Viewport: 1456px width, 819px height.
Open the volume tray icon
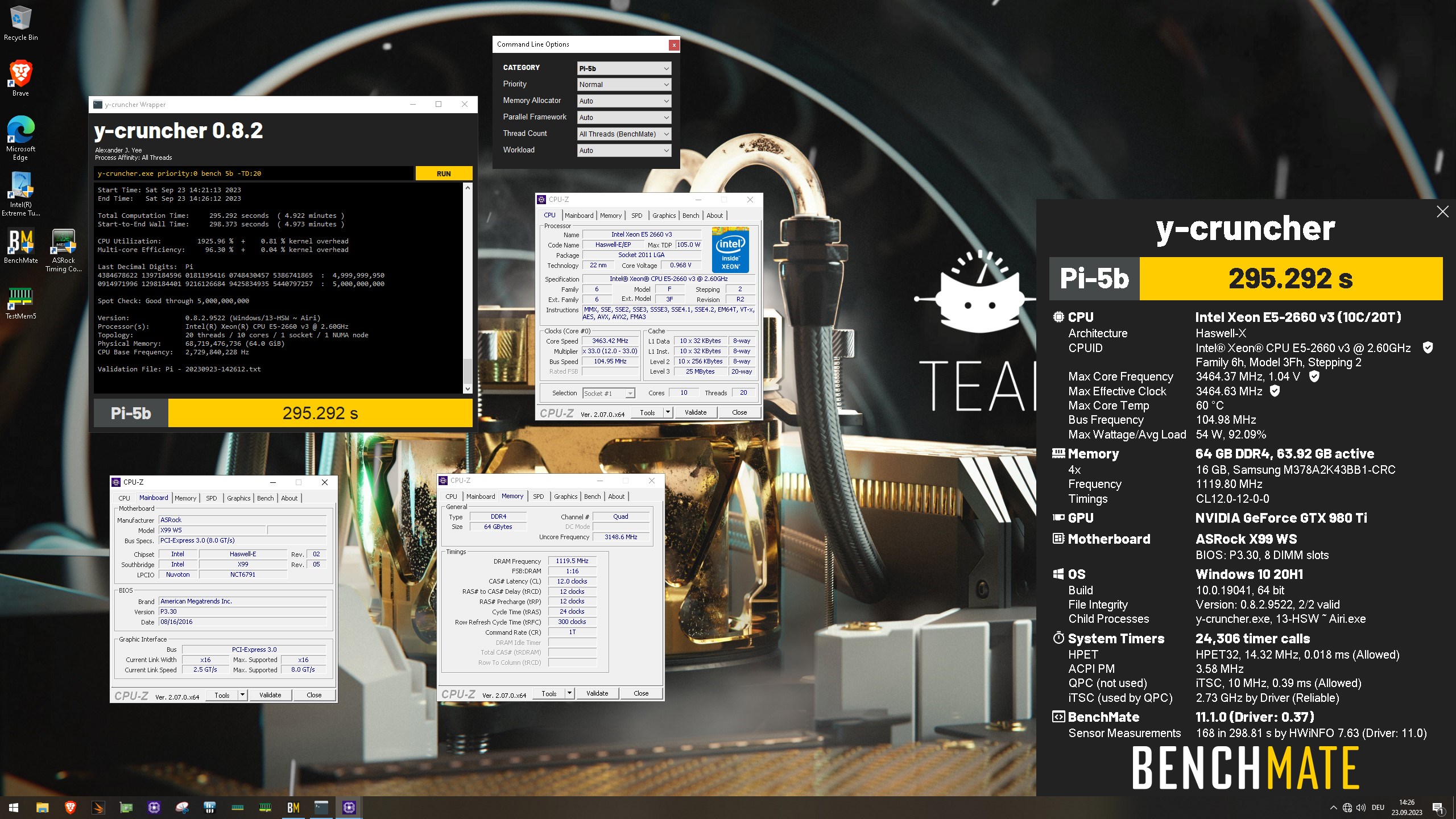click(x=1360, y=808)
